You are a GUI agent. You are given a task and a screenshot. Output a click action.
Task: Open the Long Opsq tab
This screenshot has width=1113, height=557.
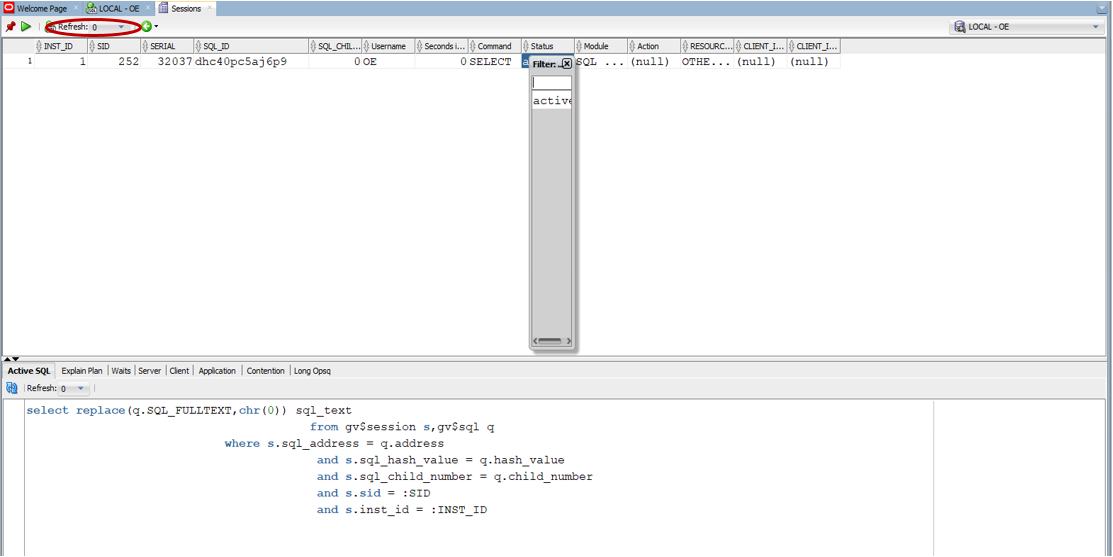pos(312,370)
